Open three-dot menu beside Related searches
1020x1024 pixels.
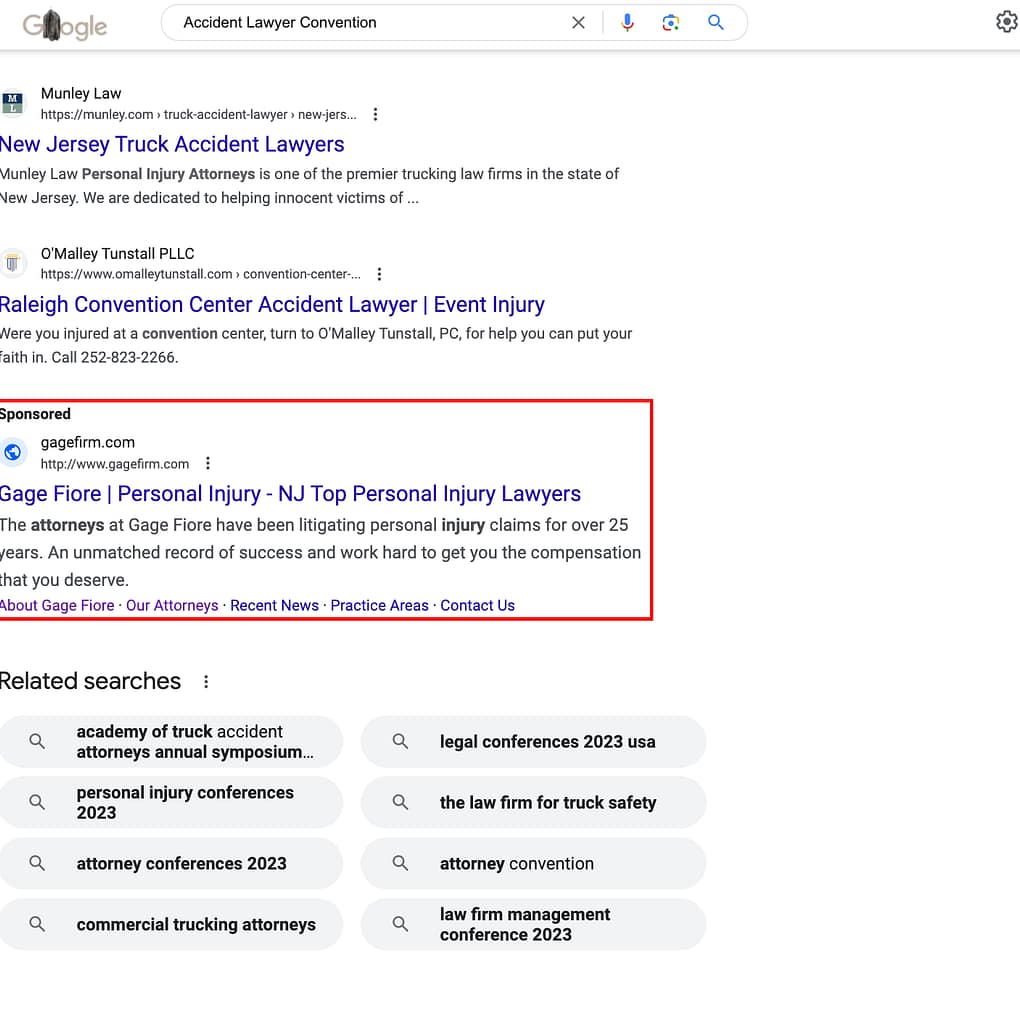point(206,682)
